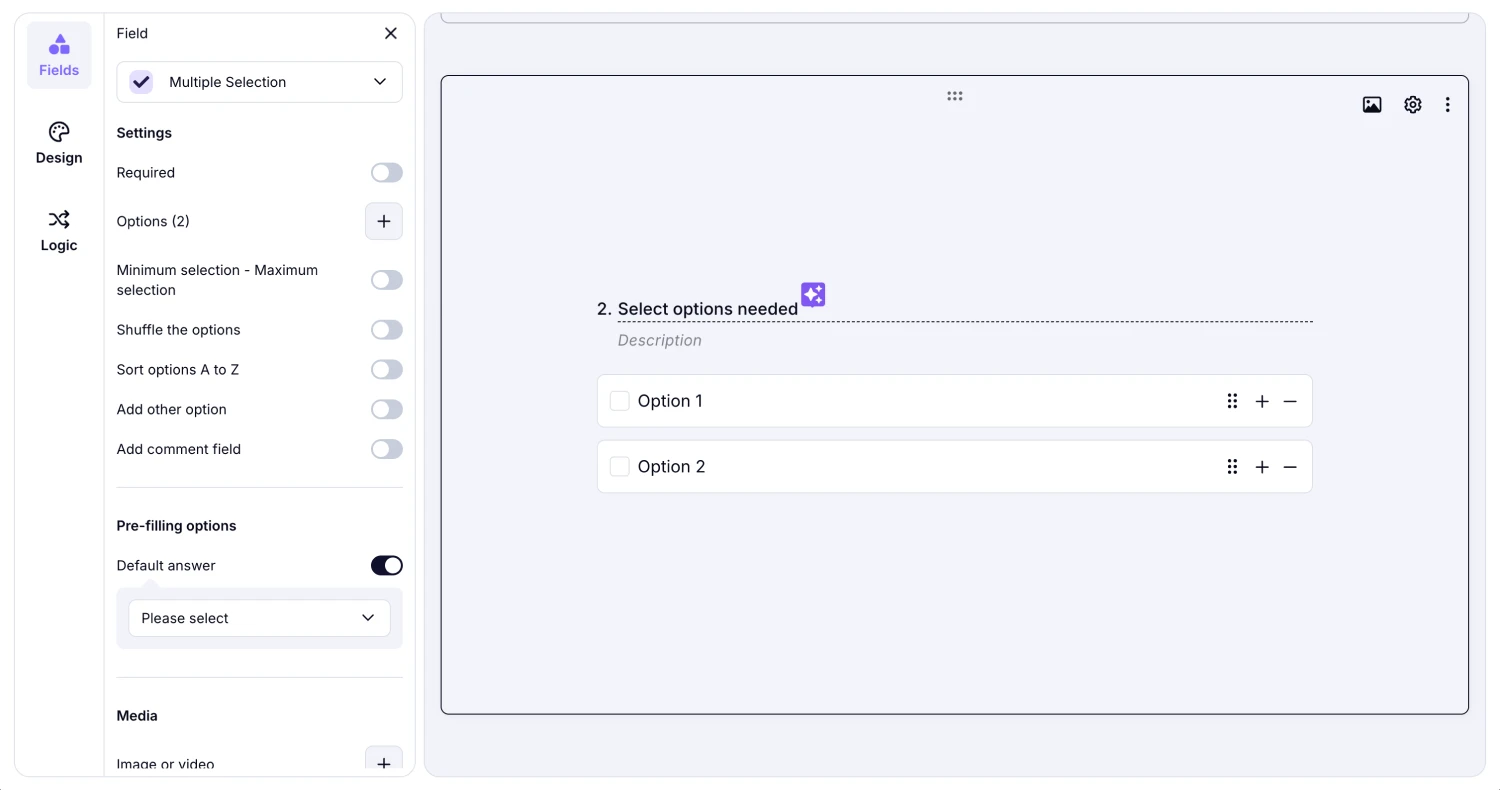Open the Multiple Selection field type dropdown
The width and height of the screenshot is (1500, 790).
tap(259, 82)
